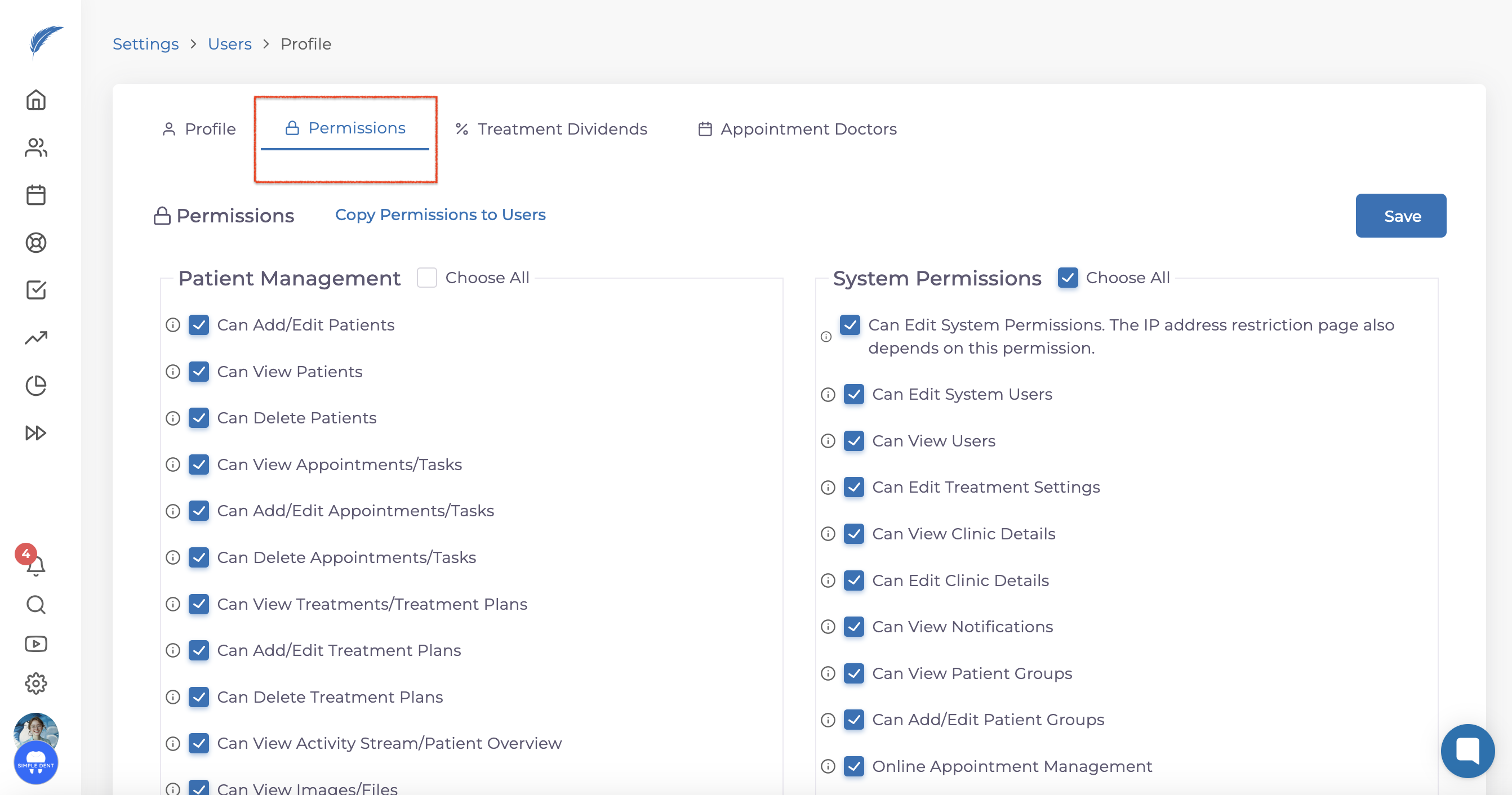Screen dimensions: 1512x795
Task: Uncheck System Permissions Choose All checkbox
Action: pos(1068,278)
